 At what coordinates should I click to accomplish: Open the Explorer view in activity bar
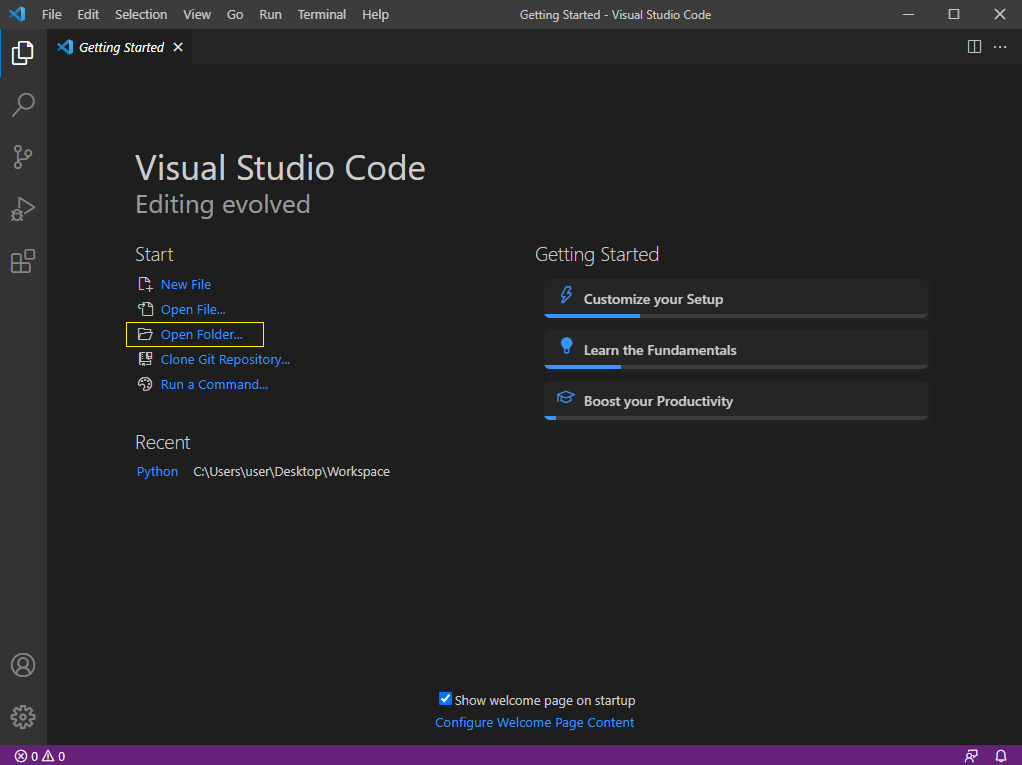(x=23, y=53)
